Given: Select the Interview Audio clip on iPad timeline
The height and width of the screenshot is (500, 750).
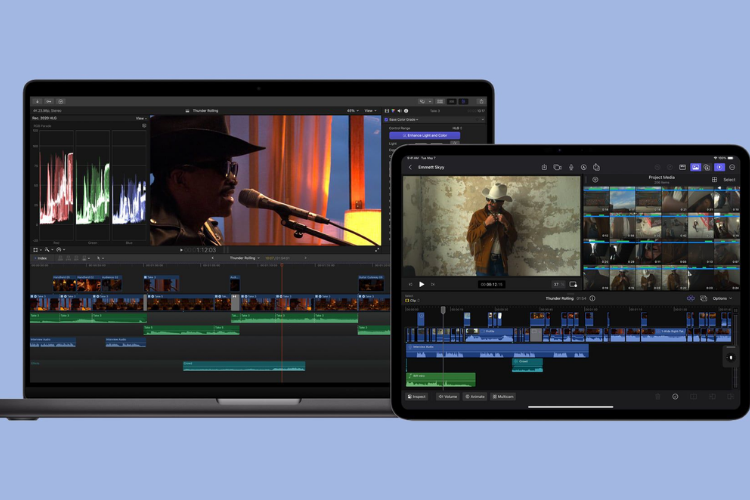Looking at the screenshot, I should 497,351.
